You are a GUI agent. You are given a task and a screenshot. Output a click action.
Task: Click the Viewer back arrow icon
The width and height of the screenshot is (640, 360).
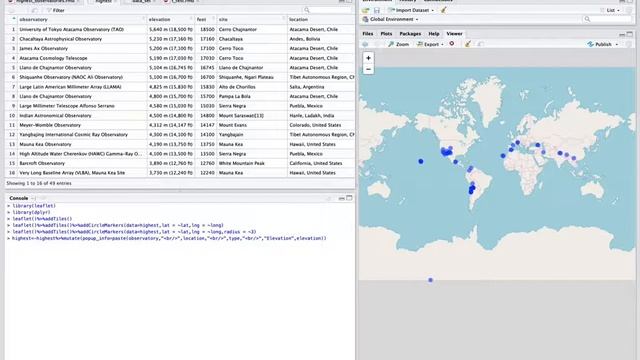coord(365,44)
